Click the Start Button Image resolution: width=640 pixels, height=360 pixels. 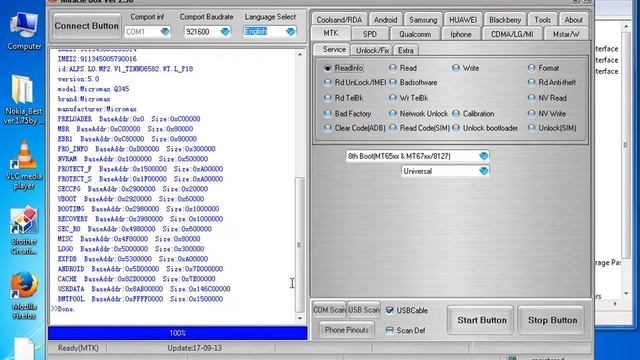[481, 320]
